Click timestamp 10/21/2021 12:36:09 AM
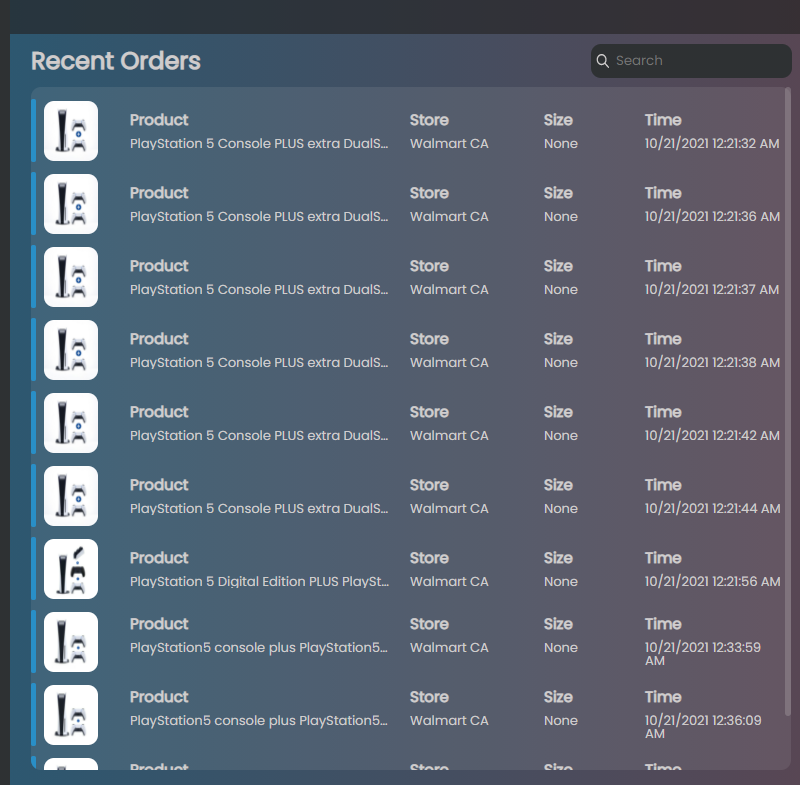This screenshot has height=785, width=800. point(703,726)
